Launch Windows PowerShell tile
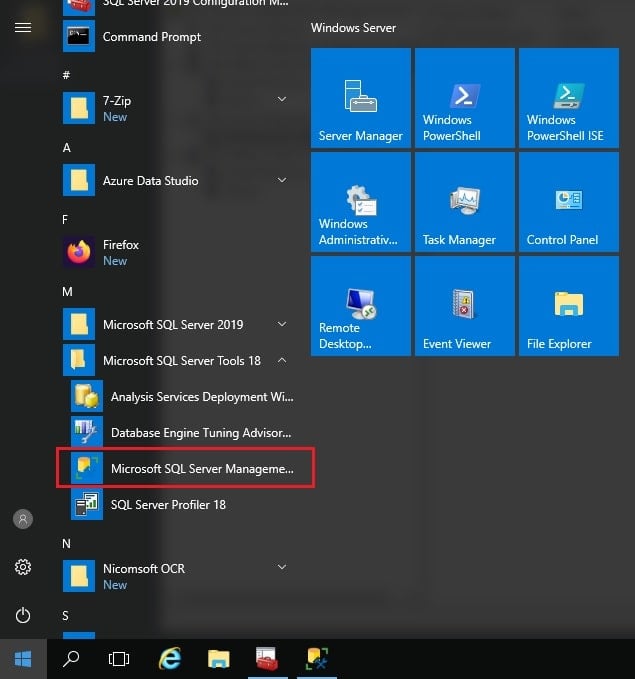 click(x=464, y=98)
